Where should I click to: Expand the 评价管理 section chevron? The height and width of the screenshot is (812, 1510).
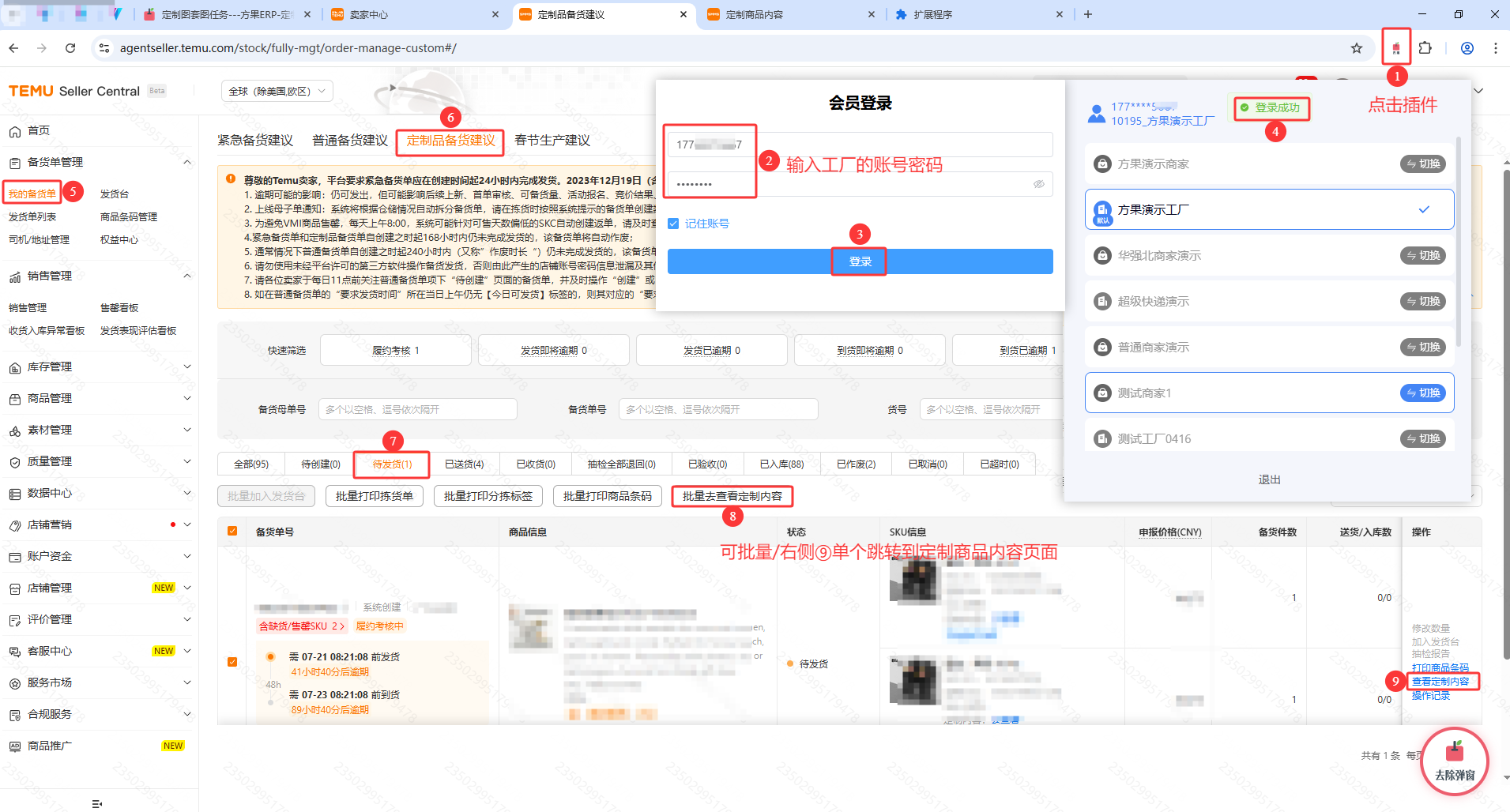point(187,620)
